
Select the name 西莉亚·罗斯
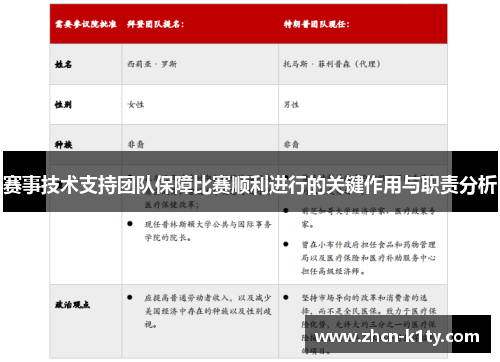pos(152,64)
